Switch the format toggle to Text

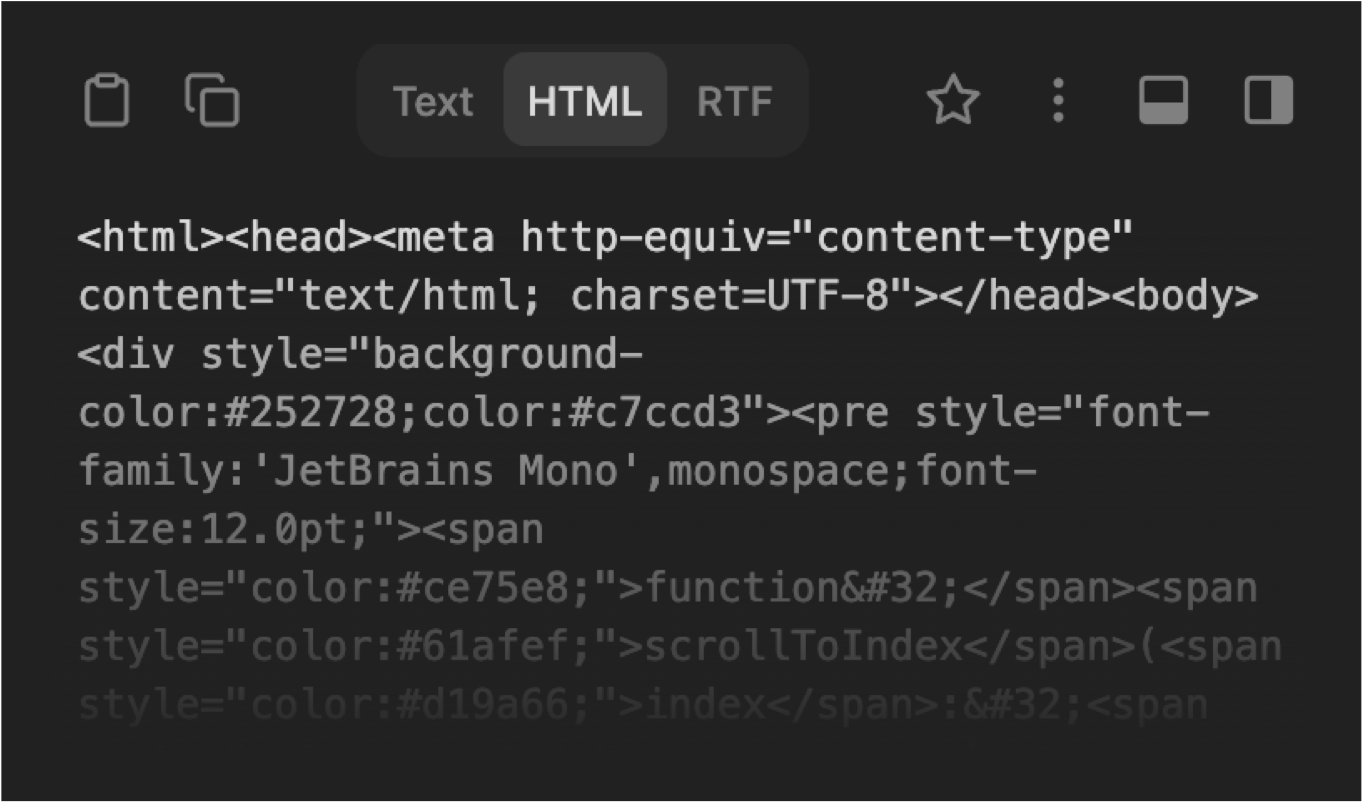tap(433, 100)
